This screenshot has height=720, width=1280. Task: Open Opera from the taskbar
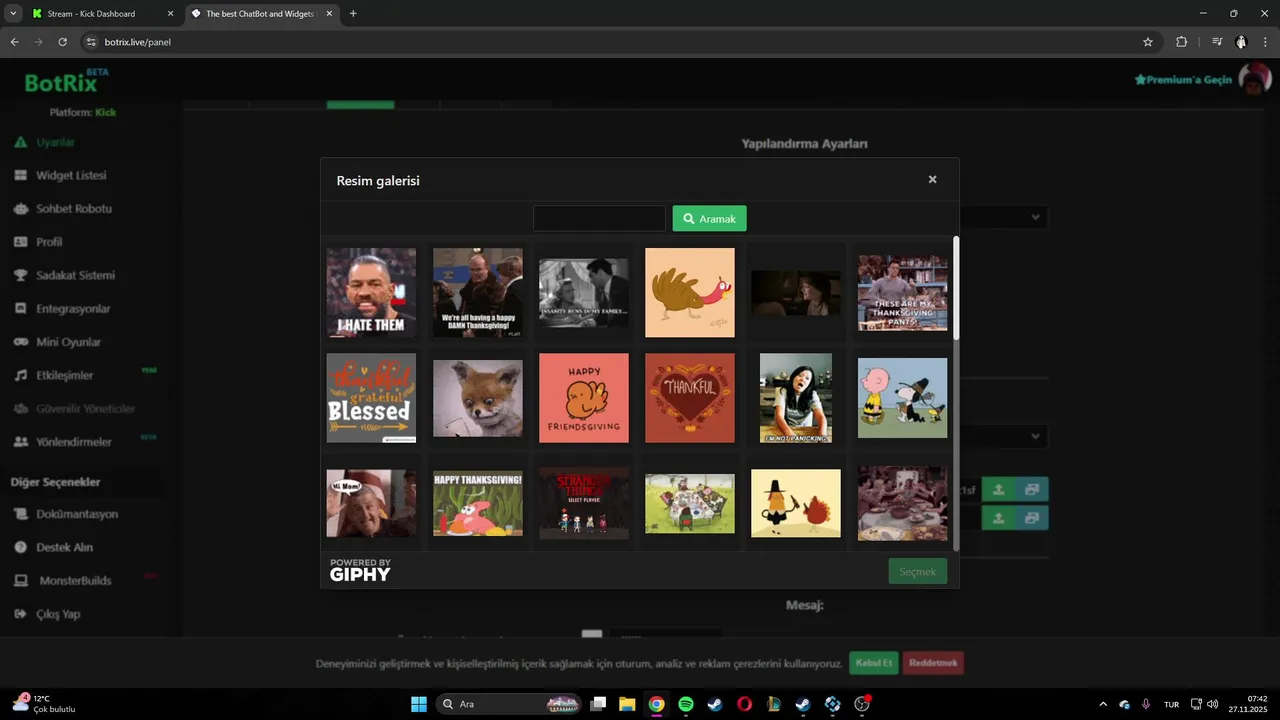point(744,704)
